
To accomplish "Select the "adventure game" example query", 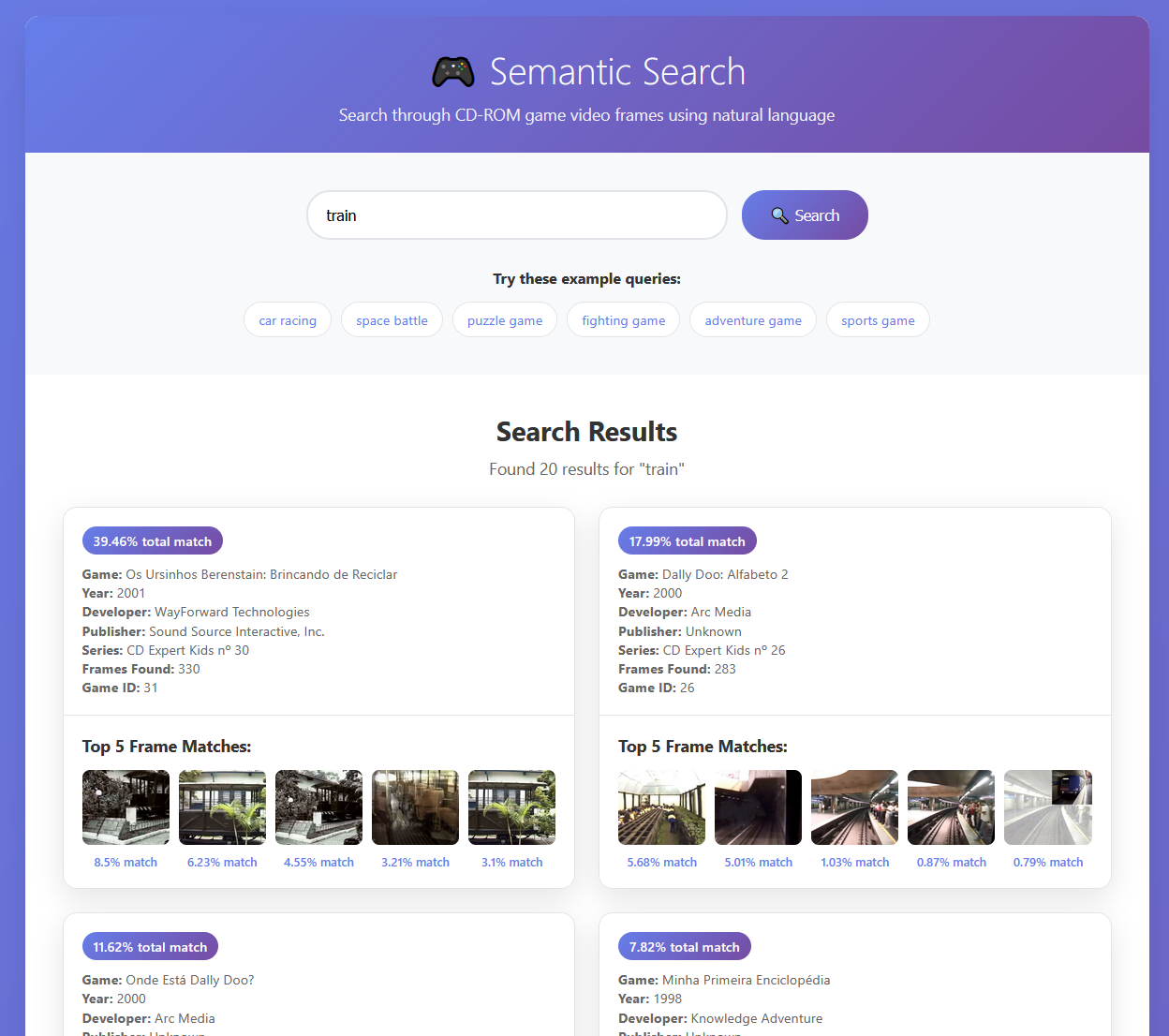I will coord(753,320).
